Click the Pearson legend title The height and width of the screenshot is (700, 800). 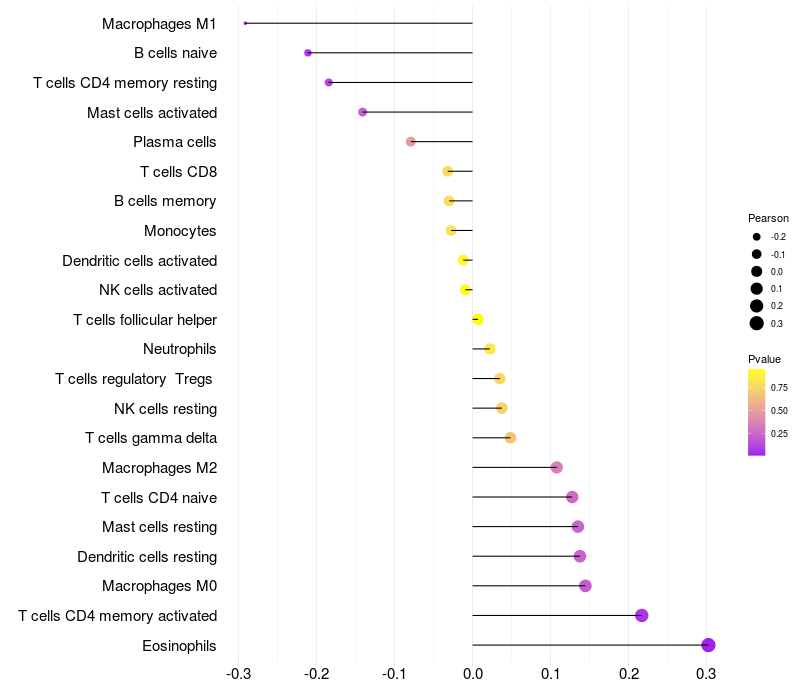pos(768,218)
